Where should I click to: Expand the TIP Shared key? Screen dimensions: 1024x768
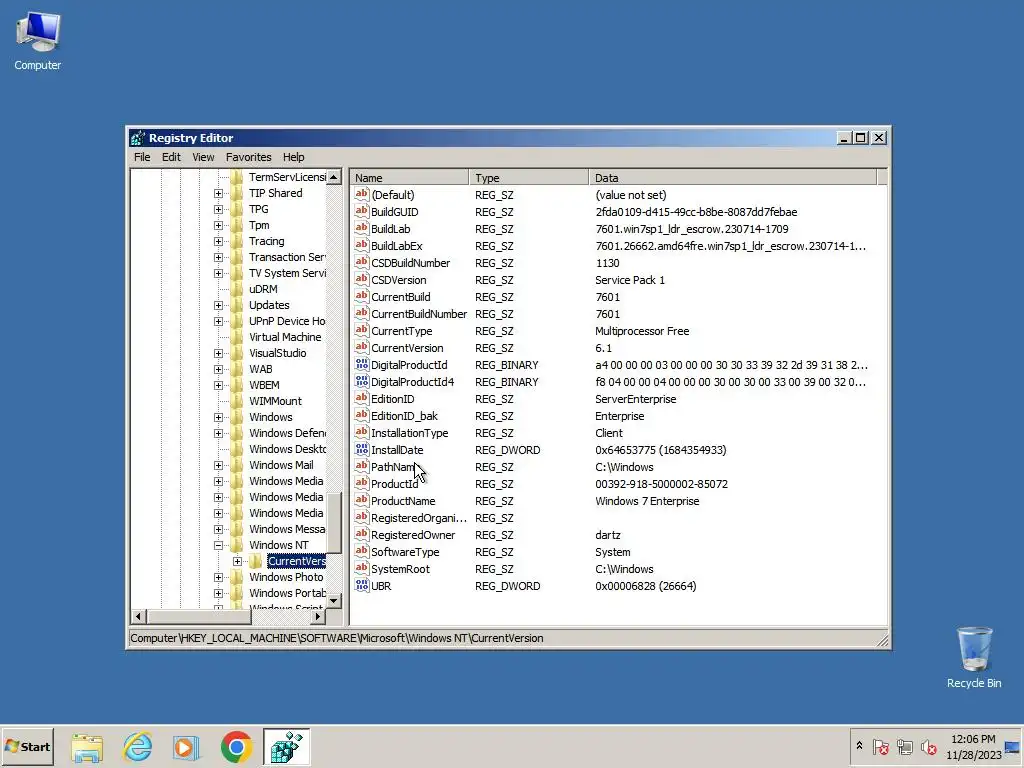[x=218, y=193]
